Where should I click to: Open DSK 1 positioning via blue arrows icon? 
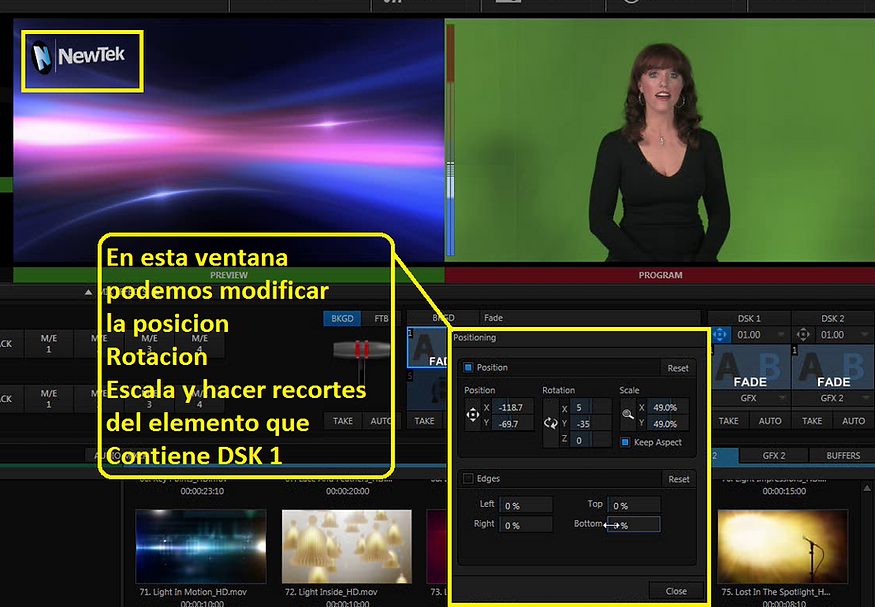pos(720,335)
